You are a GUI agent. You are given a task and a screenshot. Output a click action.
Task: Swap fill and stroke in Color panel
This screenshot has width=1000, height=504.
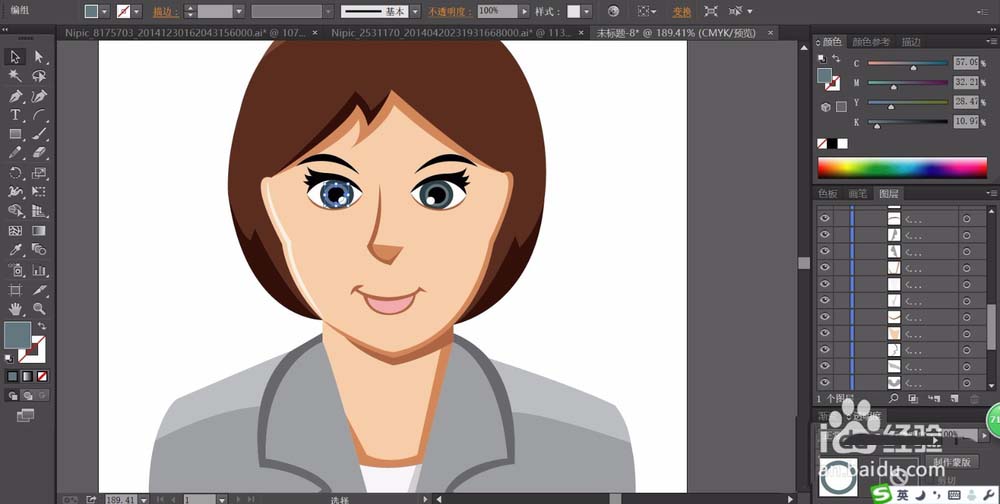(x=836, y=60)
